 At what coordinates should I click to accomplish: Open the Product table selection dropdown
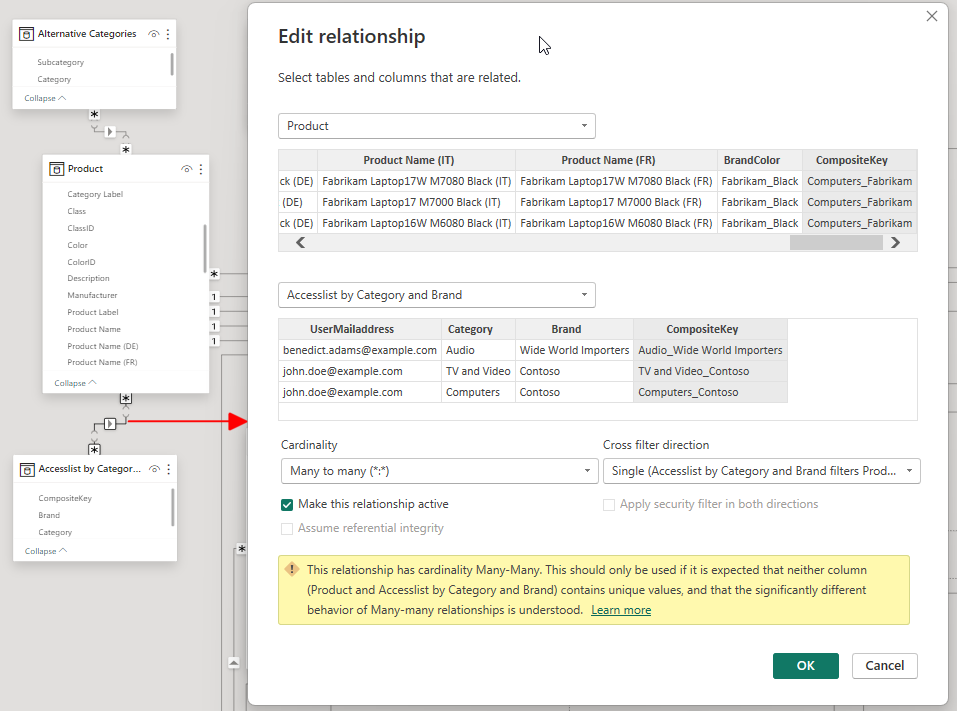click(437, 126)
